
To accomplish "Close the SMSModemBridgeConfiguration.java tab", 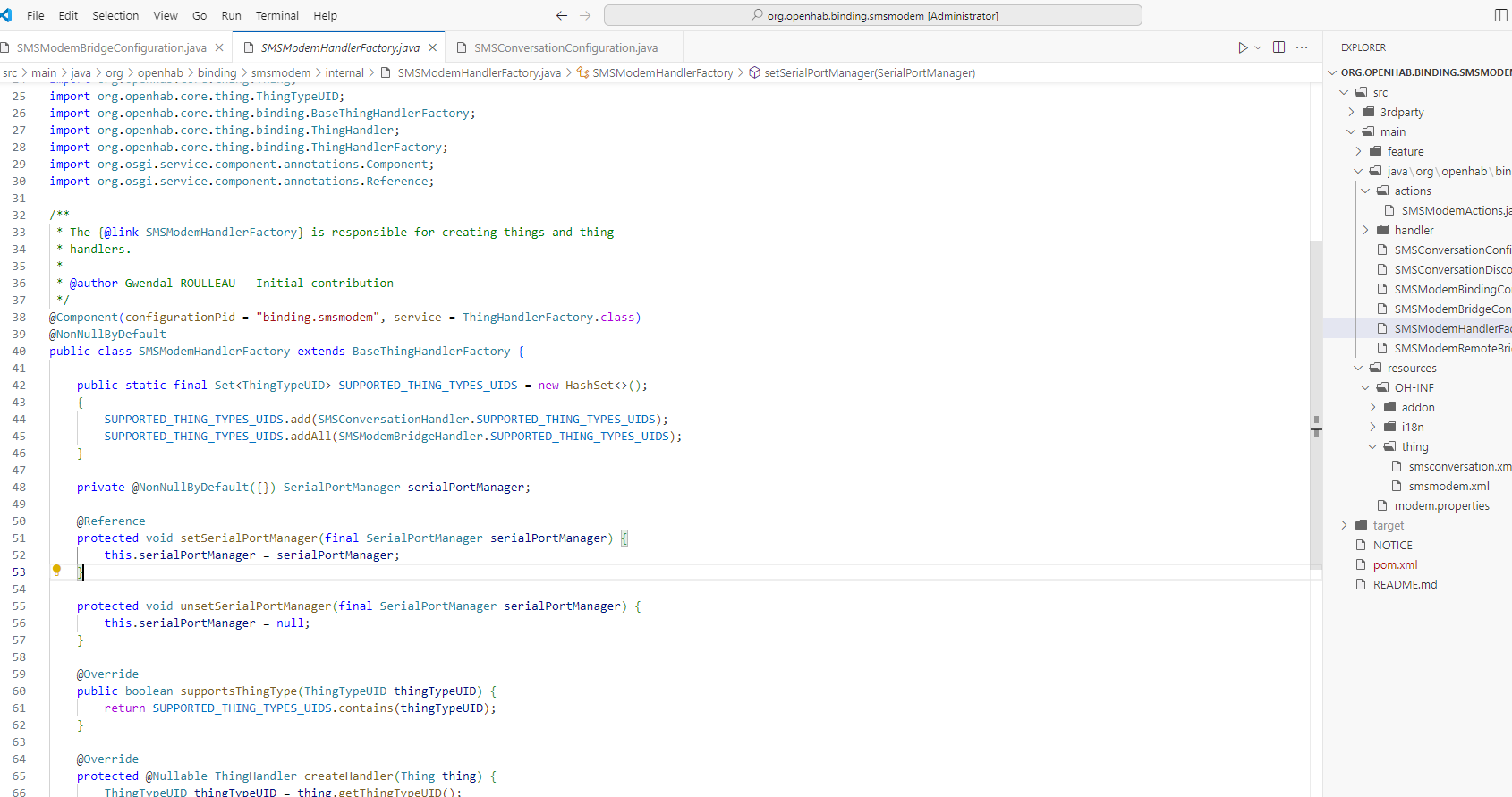I will (219, 47).
